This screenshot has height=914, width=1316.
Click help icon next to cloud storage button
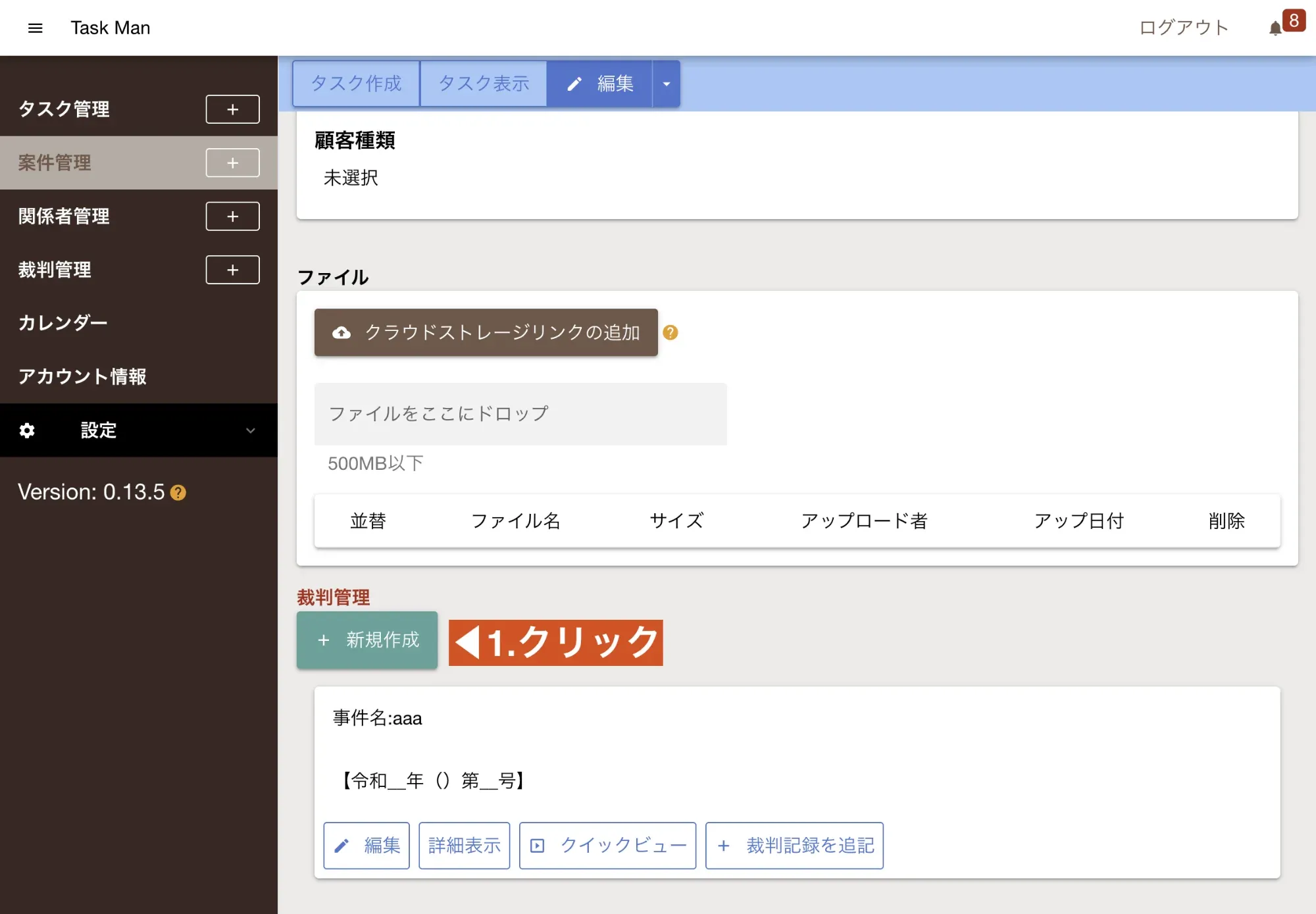(x=670, y=332)
